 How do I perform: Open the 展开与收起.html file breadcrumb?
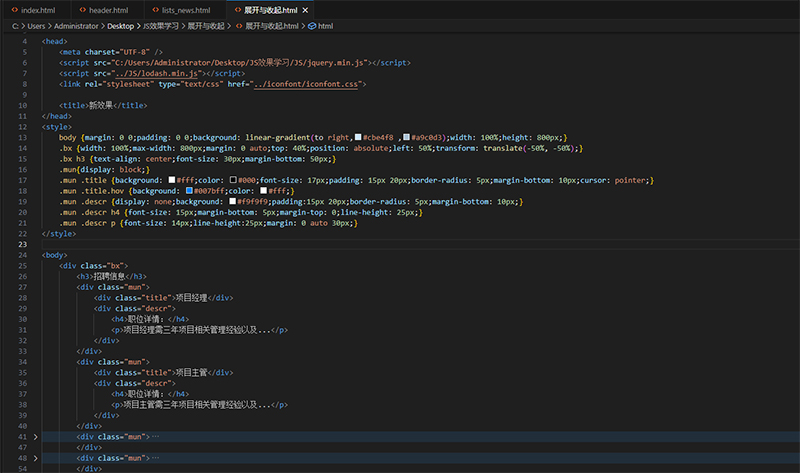[x=272, y=26]
